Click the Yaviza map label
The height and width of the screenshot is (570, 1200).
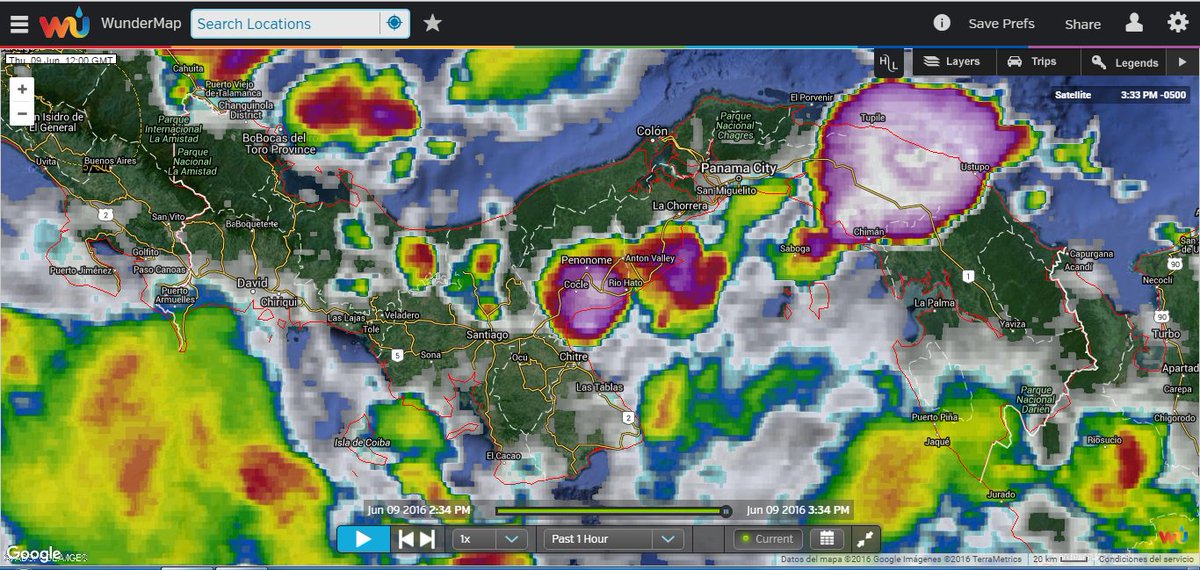click(1011, 325)
